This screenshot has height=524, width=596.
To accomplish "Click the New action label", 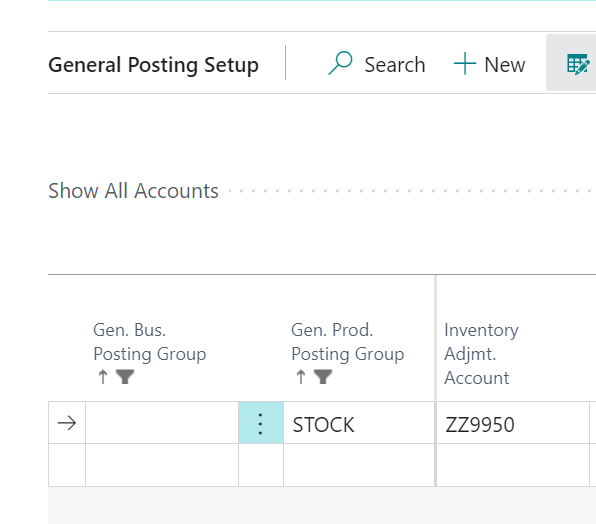I will [505, 65].
